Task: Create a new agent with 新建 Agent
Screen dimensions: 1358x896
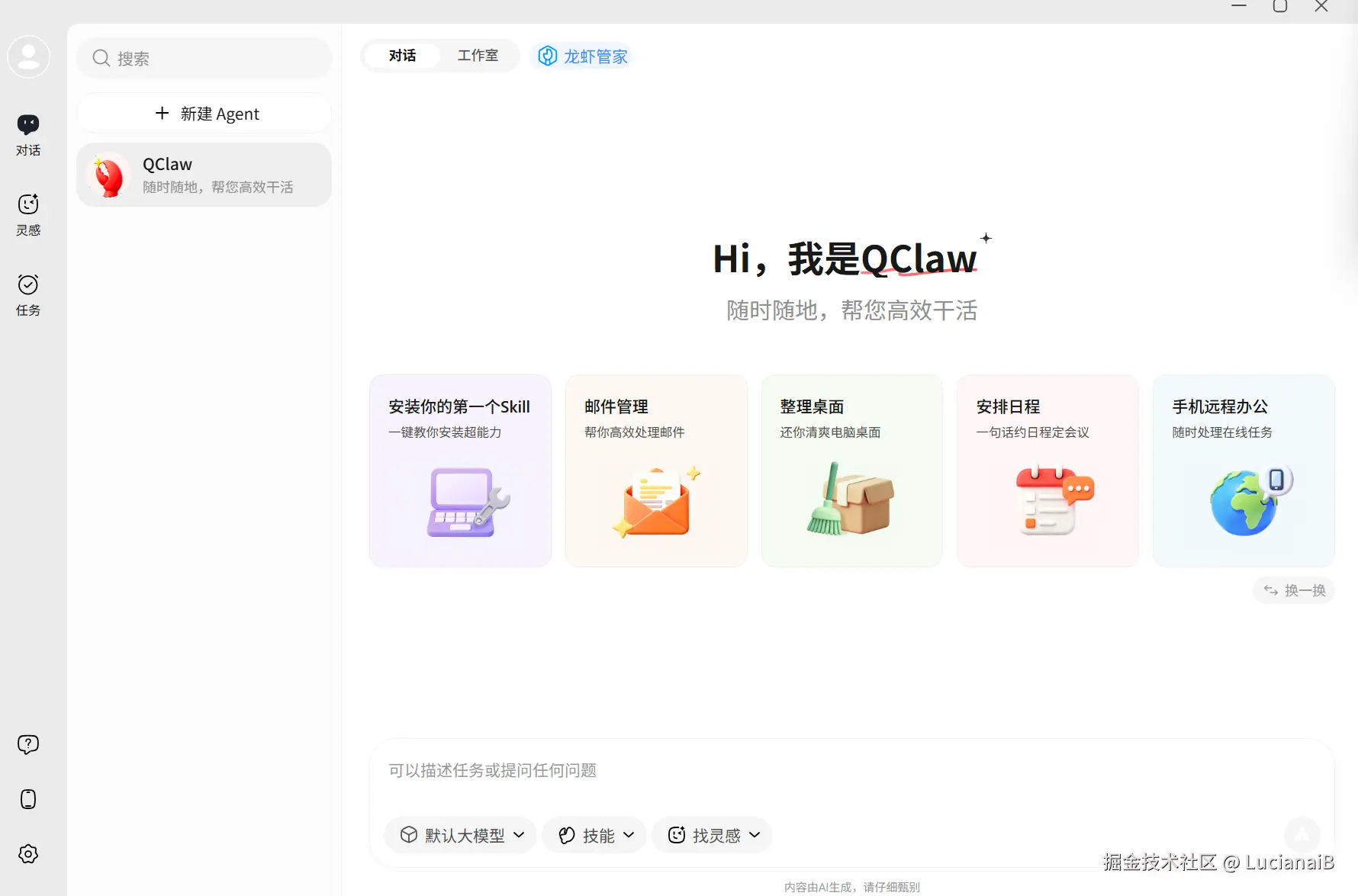Action: coord(204,113)
